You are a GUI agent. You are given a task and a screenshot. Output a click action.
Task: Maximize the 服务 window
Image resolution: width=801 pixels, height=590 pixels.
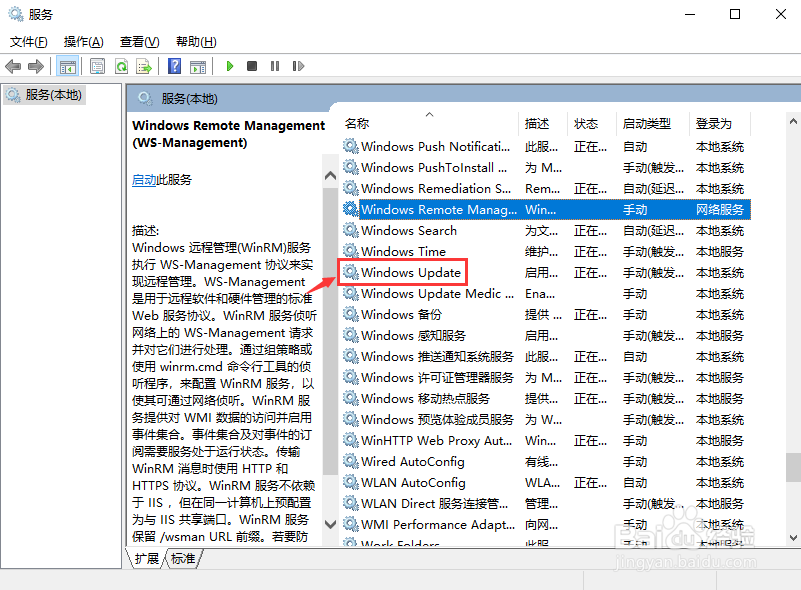tap(735, 14)
